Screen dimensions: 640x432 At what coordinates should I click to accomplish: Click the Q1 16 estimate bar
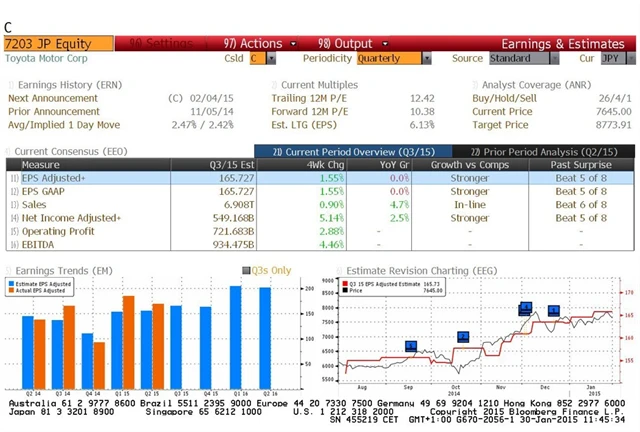(236, 337)
